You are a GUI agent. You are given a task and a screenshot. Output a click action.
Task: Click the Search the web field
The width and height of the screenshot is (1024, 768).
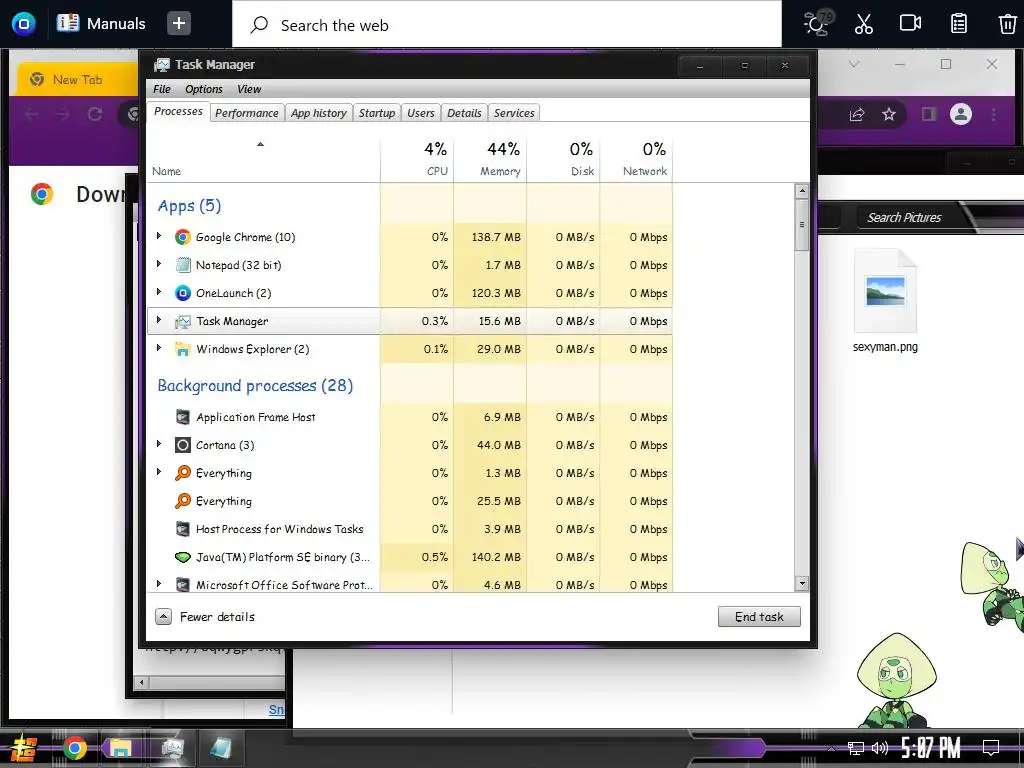tap(507, 25)
